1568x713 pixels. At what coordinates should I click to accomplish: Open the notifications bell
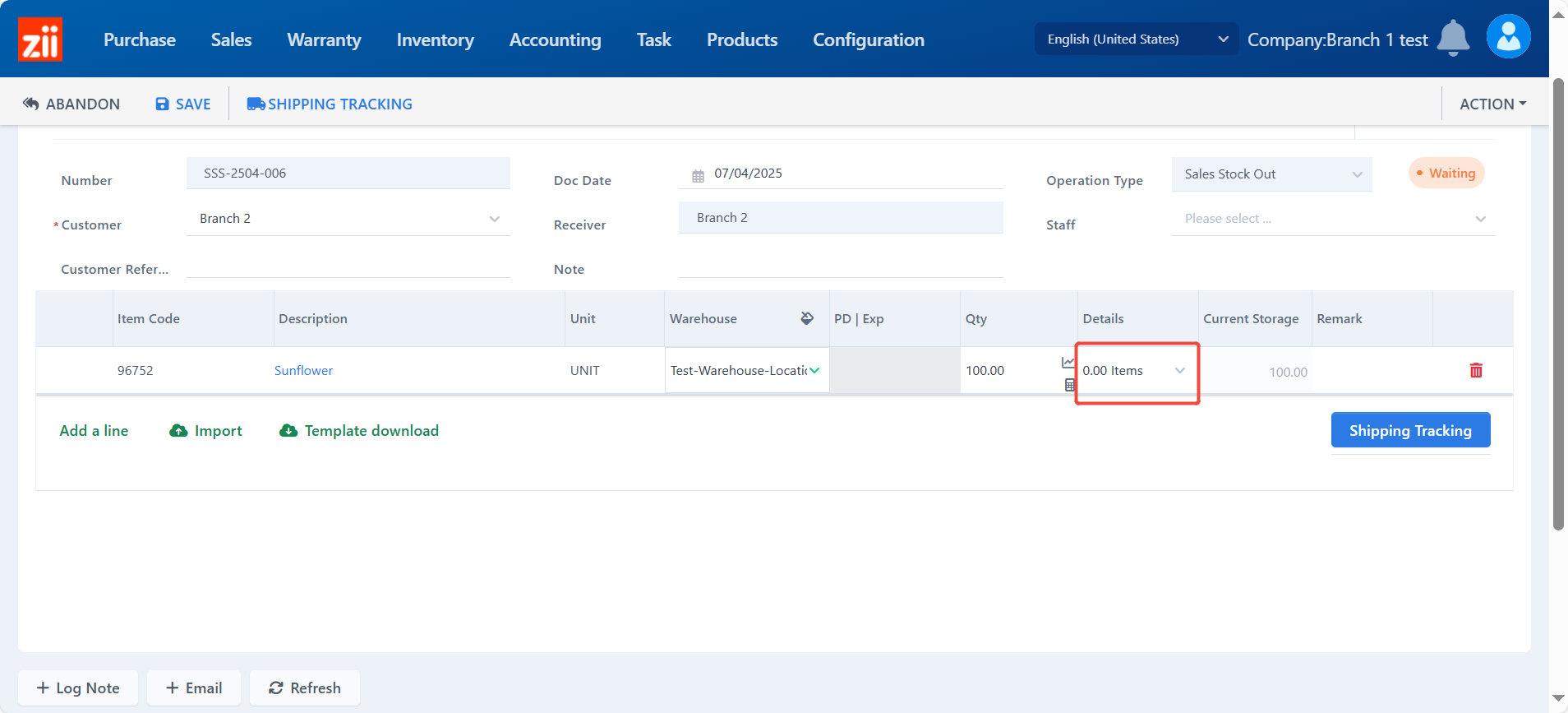1452,39
